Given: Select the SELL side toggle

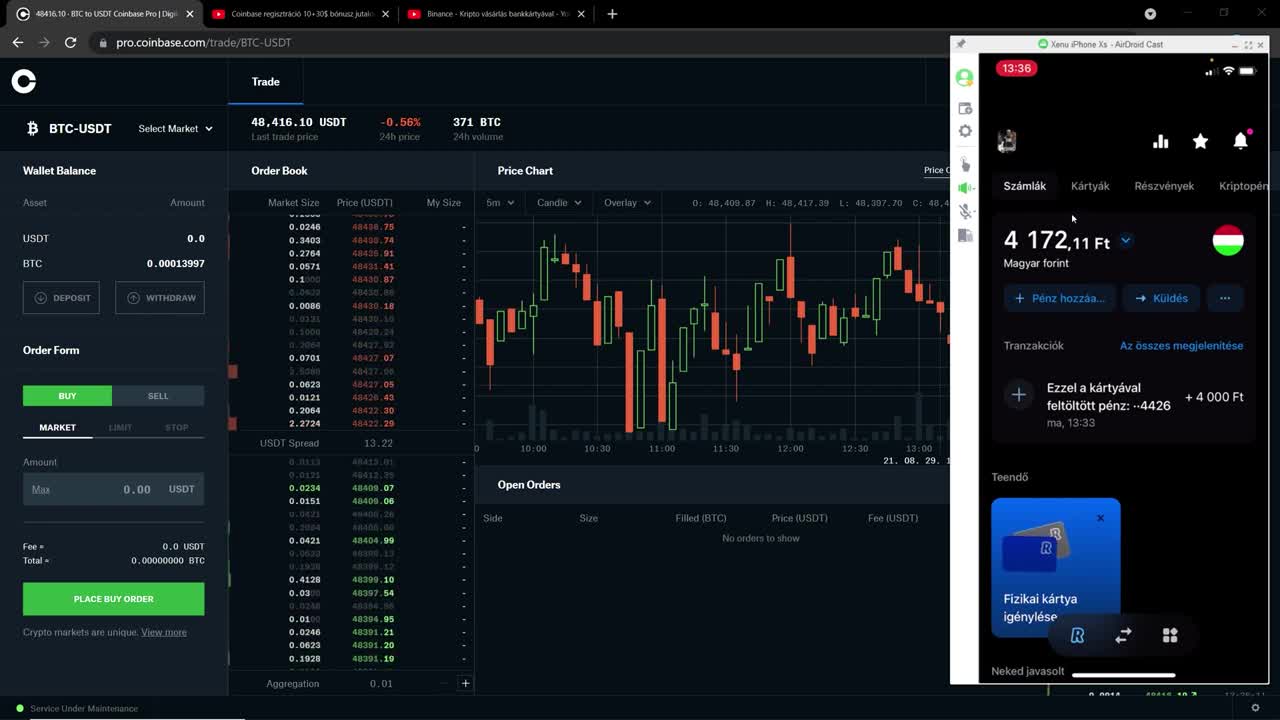Looking at the screenshot, I should click(158, 396).
